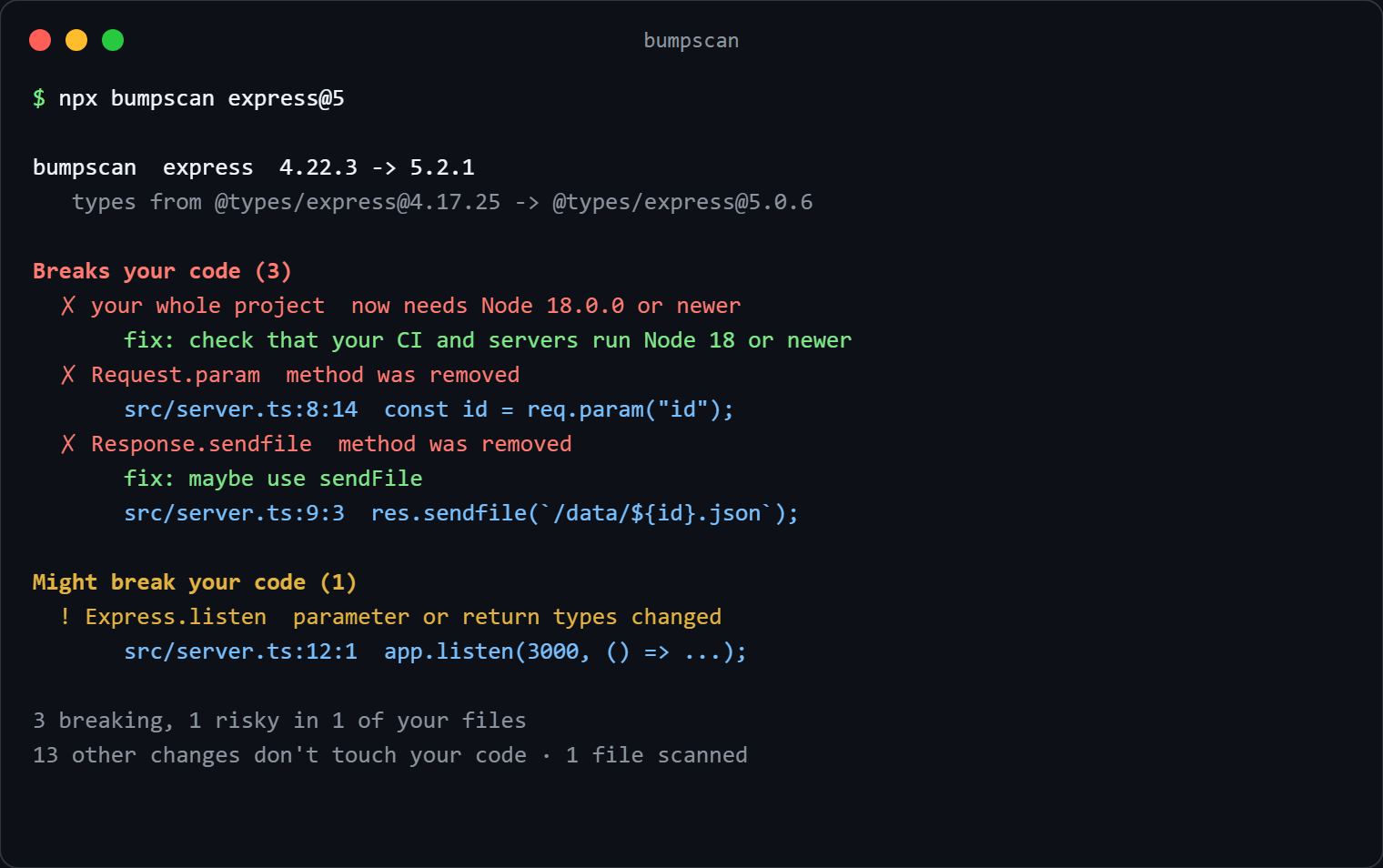
Task: Click the '3 breaking, 1 risky' summary line
Action: pos(279,721)
